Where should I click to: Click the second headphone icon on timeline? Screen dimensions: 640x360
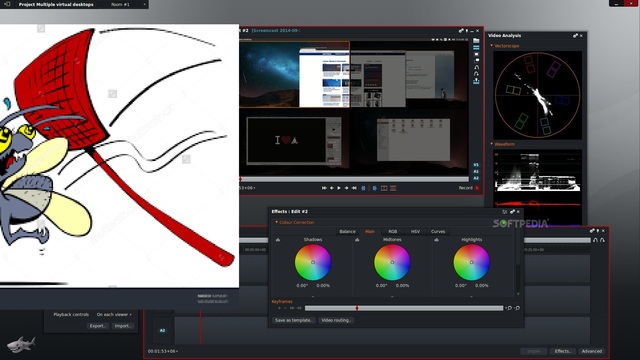click(x=602, y=240)
